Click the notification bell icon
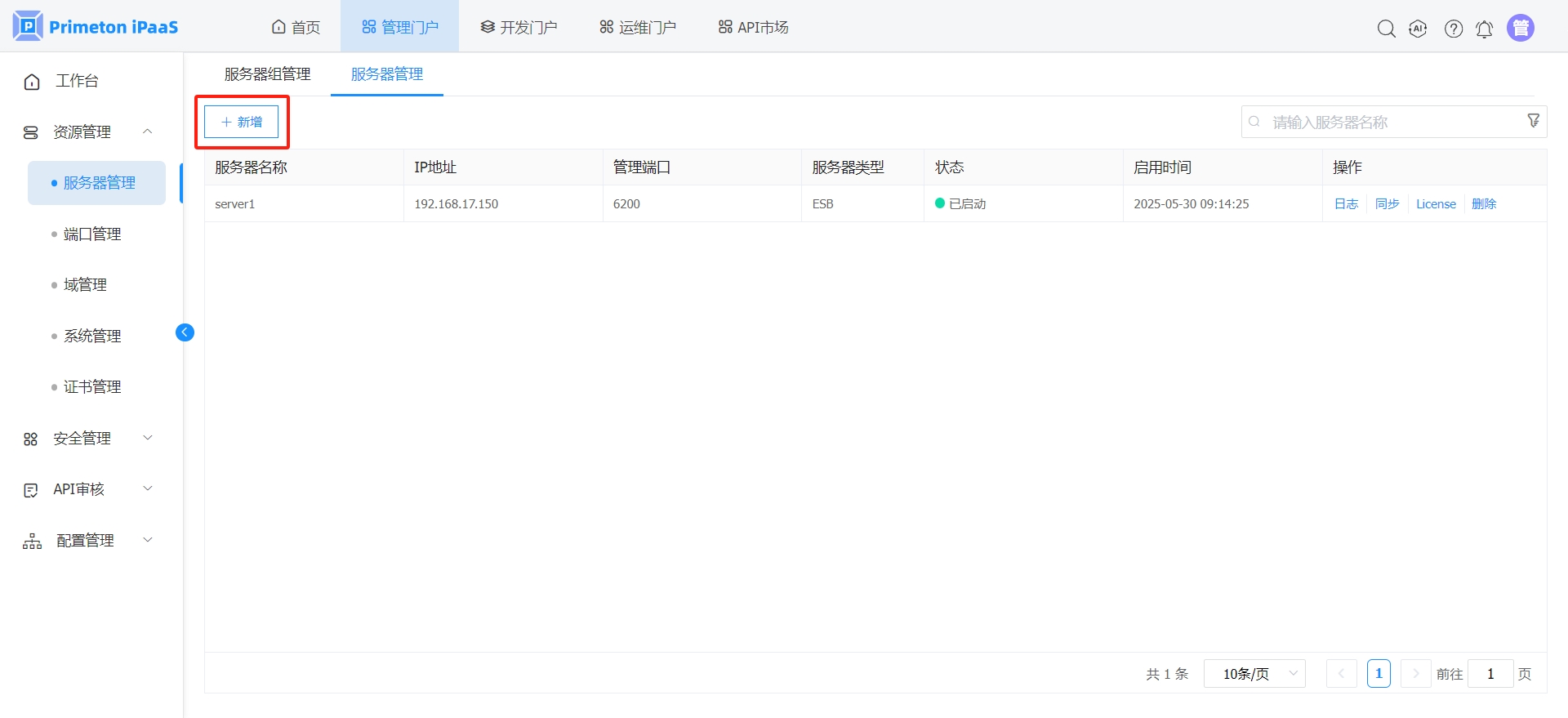 click(1485, 29)
